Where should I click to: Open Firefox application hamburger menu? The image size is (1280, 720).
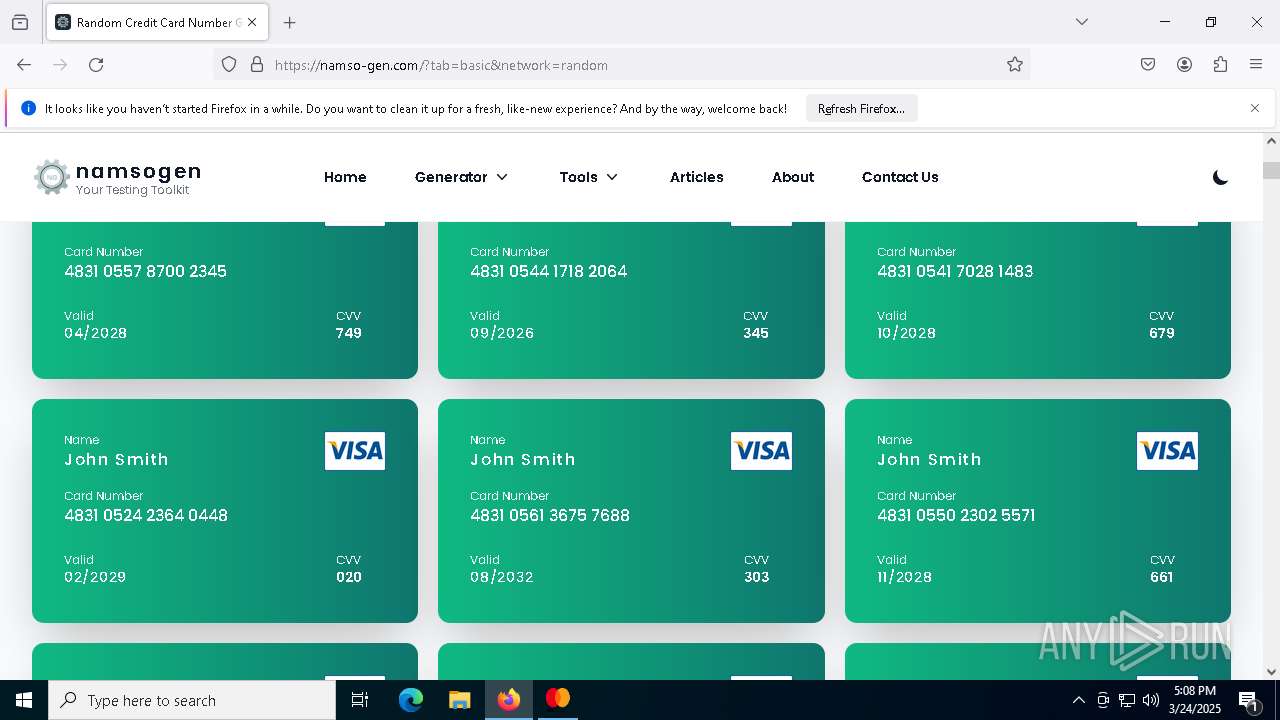[x=1256, y=65]
